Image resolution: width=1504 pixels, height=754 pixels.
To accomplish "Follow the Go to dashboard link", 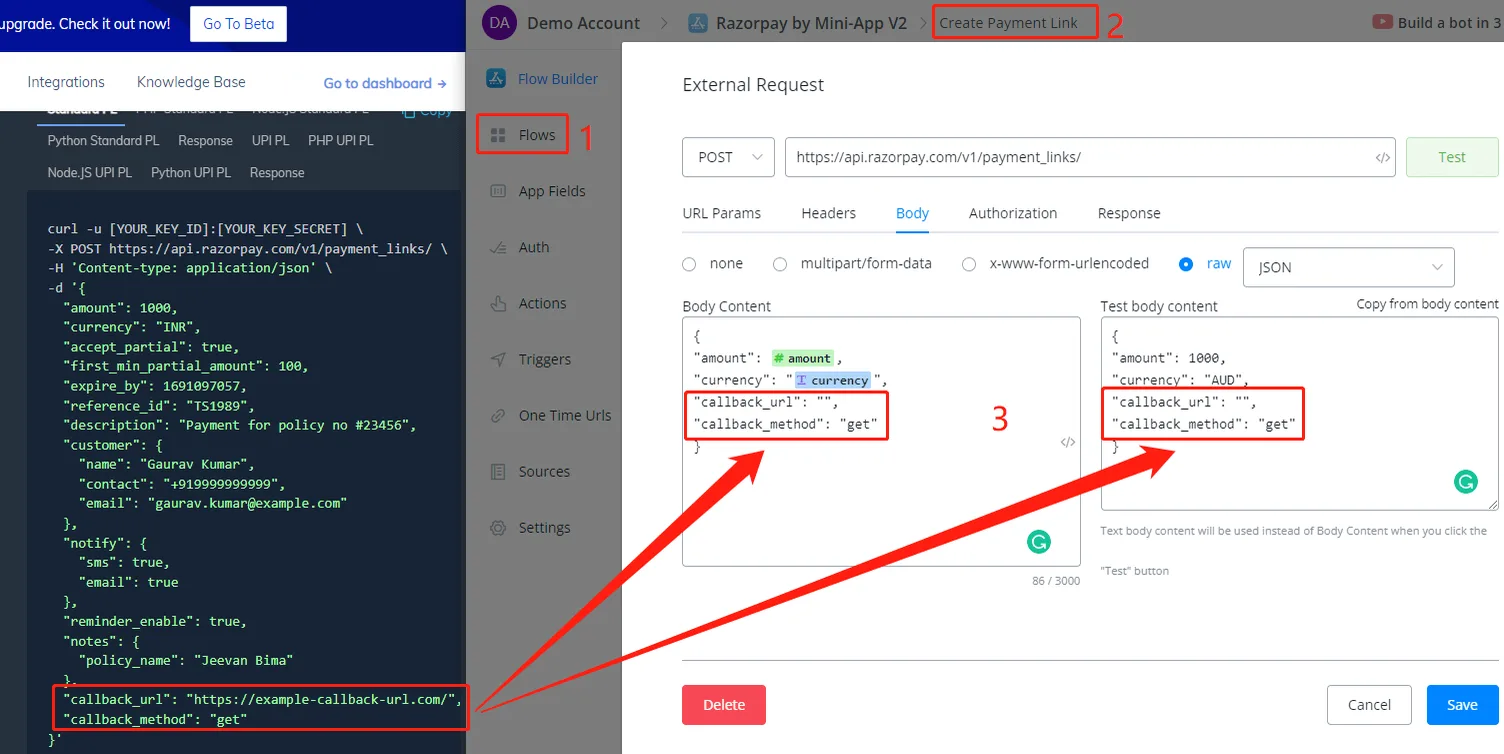I will (385, 83).
